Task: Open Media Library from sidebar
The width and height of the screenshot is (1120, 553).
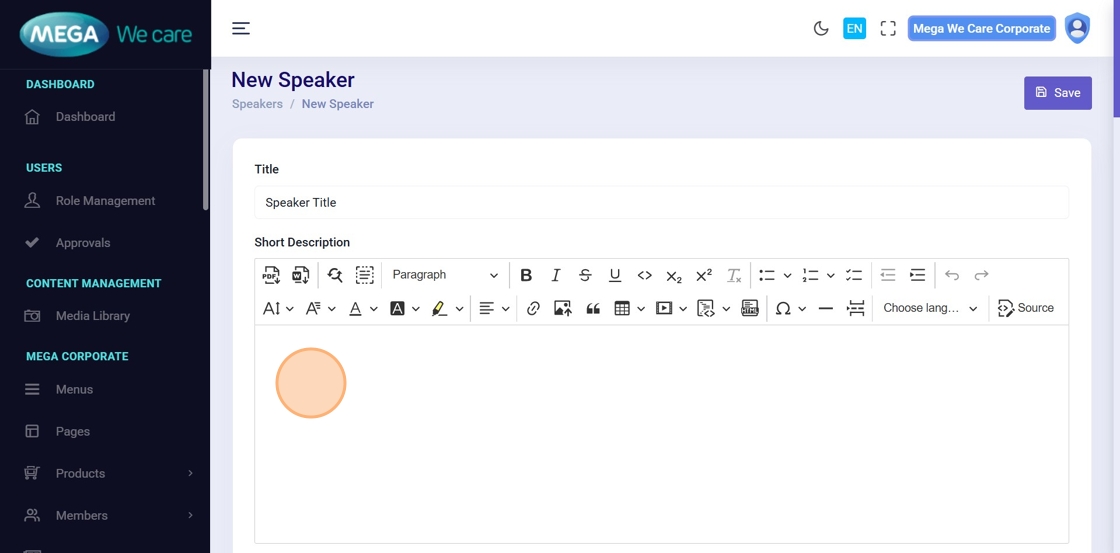Action: (93, 316)
